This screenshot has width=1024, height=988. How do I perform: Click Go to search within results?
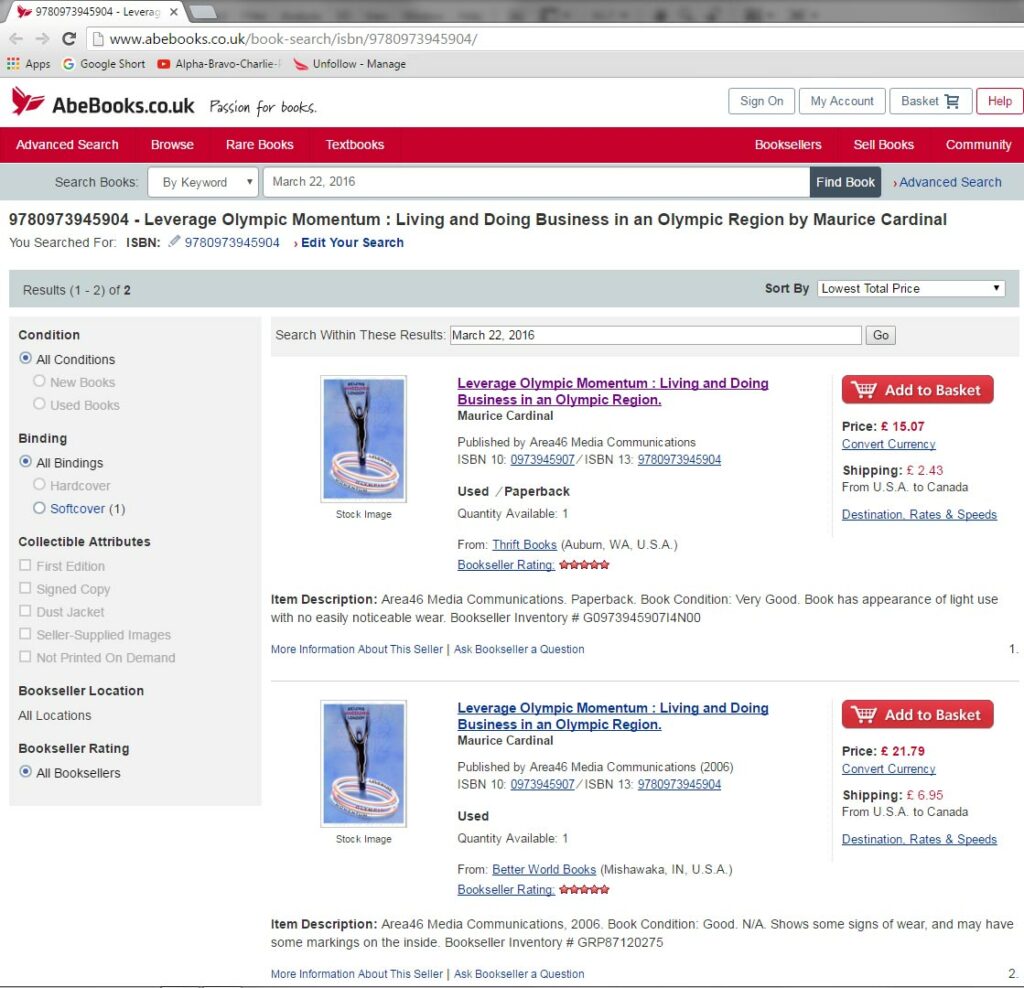pos(880,335)
